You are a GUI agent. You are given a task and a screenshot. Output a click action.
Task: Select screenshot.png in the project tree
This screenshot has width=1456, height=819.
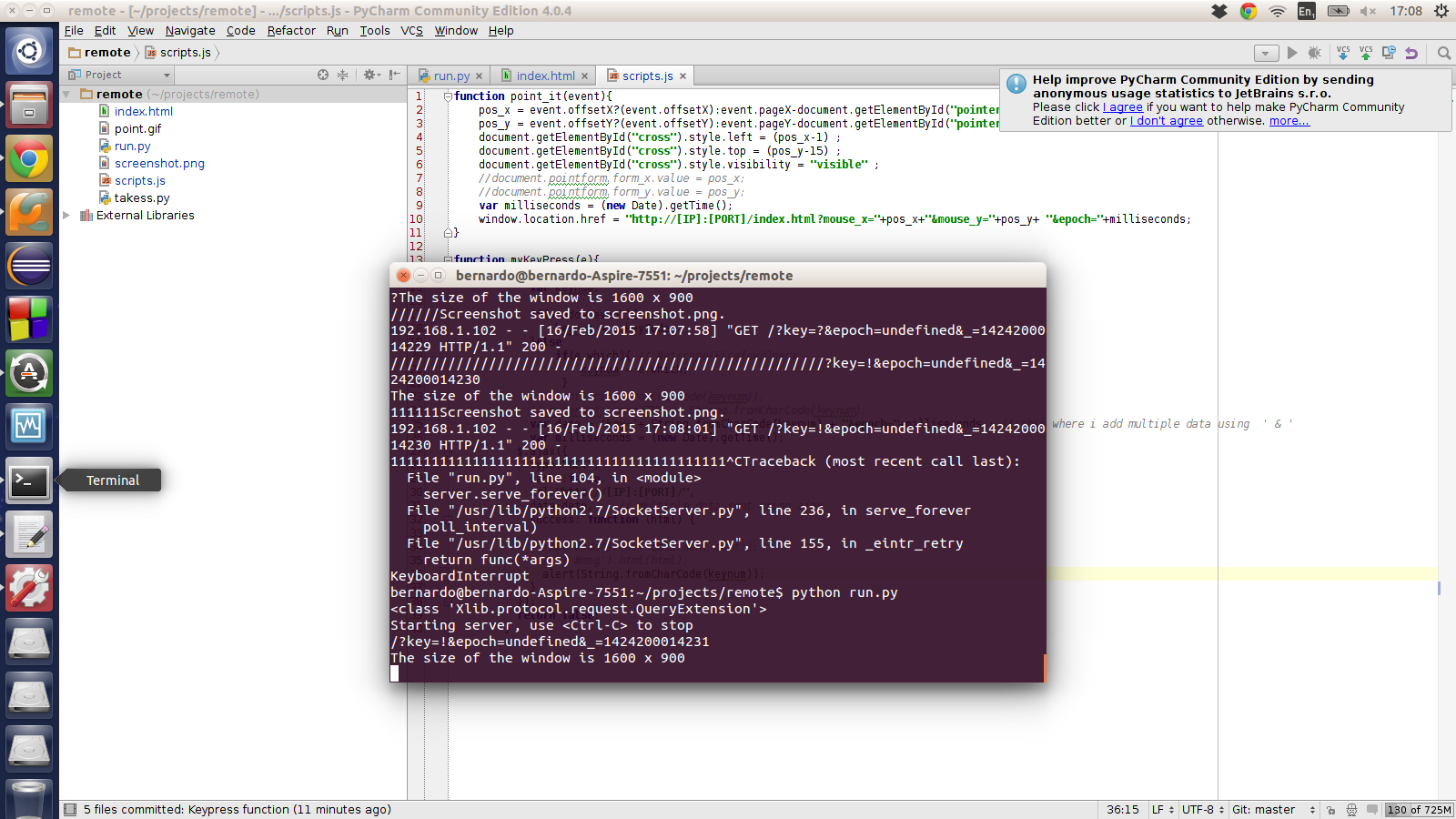[159, 163]
